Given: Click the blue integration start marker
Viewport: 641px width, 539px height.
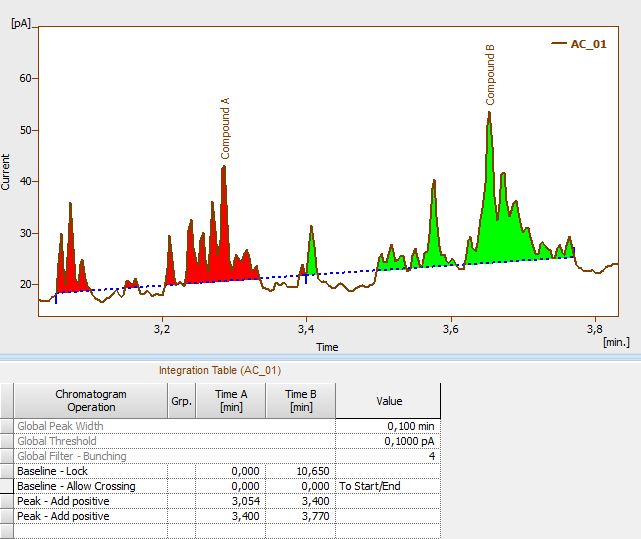Looking at the screenshot, I should (x=56, y=299).
